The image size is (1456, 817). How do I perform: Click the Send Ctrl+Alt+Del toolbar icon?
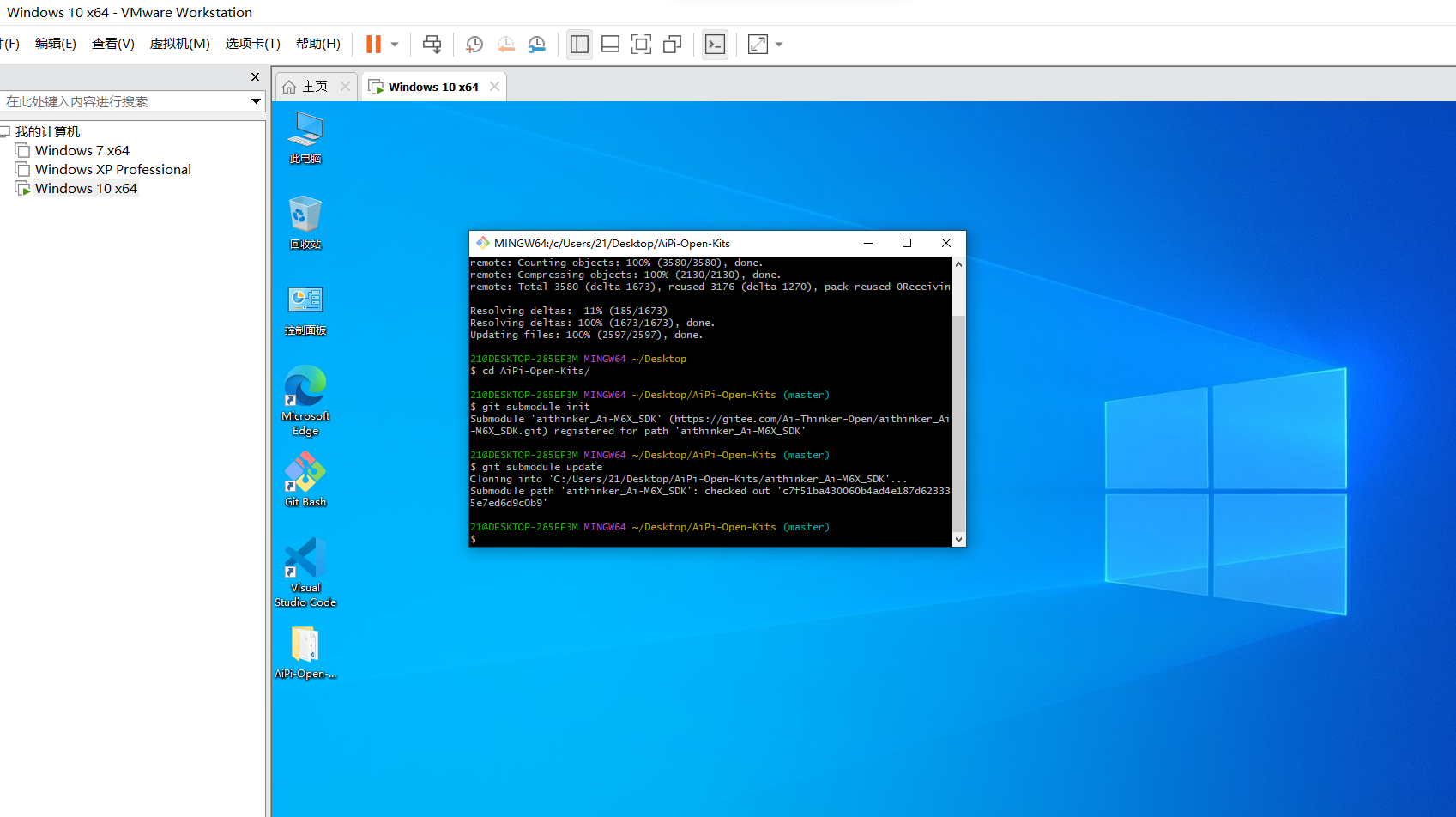432,44
